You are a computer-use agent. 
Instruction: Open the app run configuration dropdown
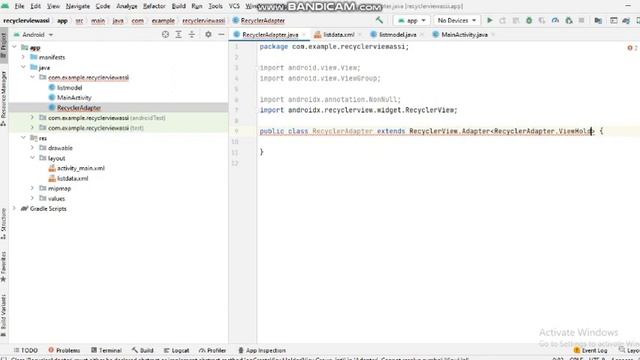(x=411, y=20)
